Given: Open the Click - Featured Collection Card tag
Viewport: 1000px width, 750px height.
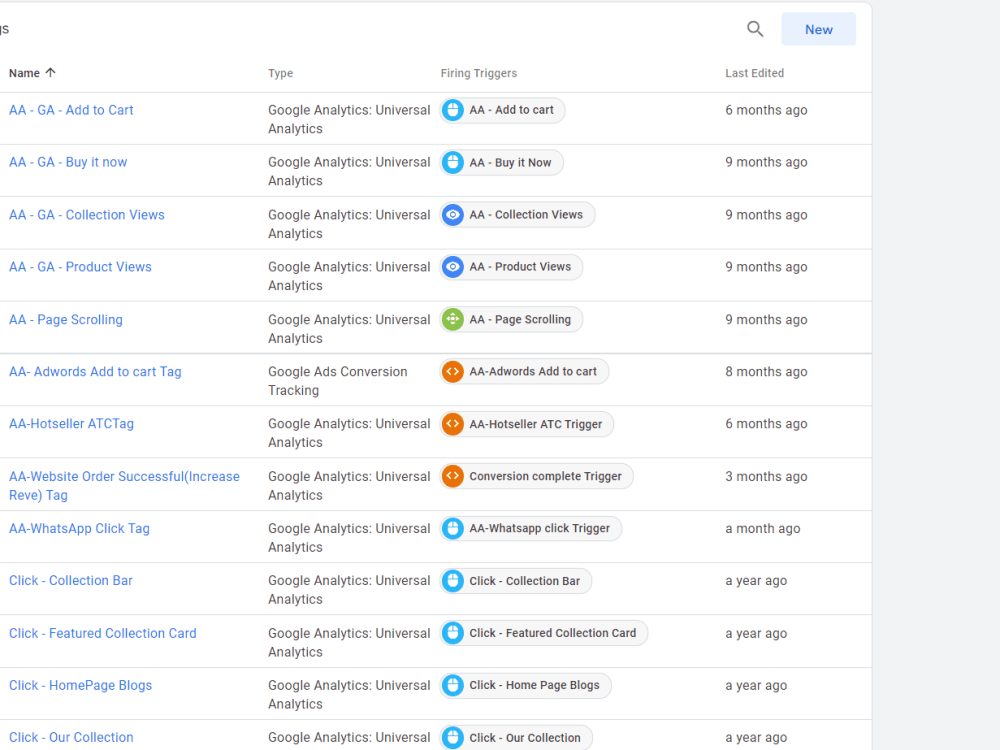Looking at the screenshot, I should [x=103, y=633].
